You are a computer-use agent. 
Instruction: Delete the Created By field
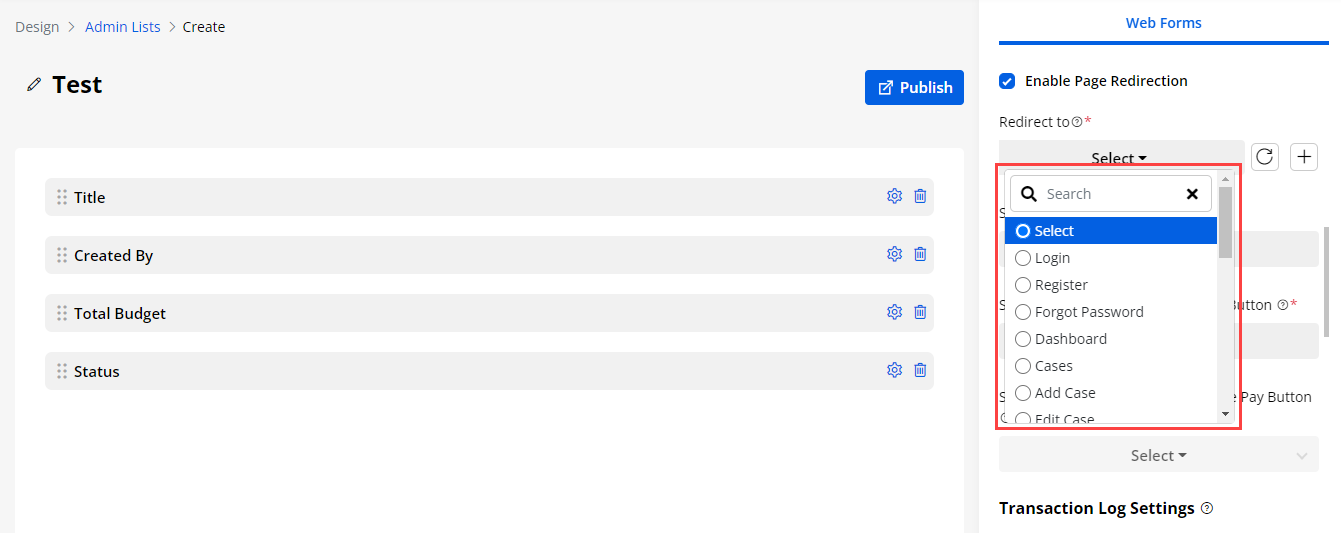click(920, 255)
